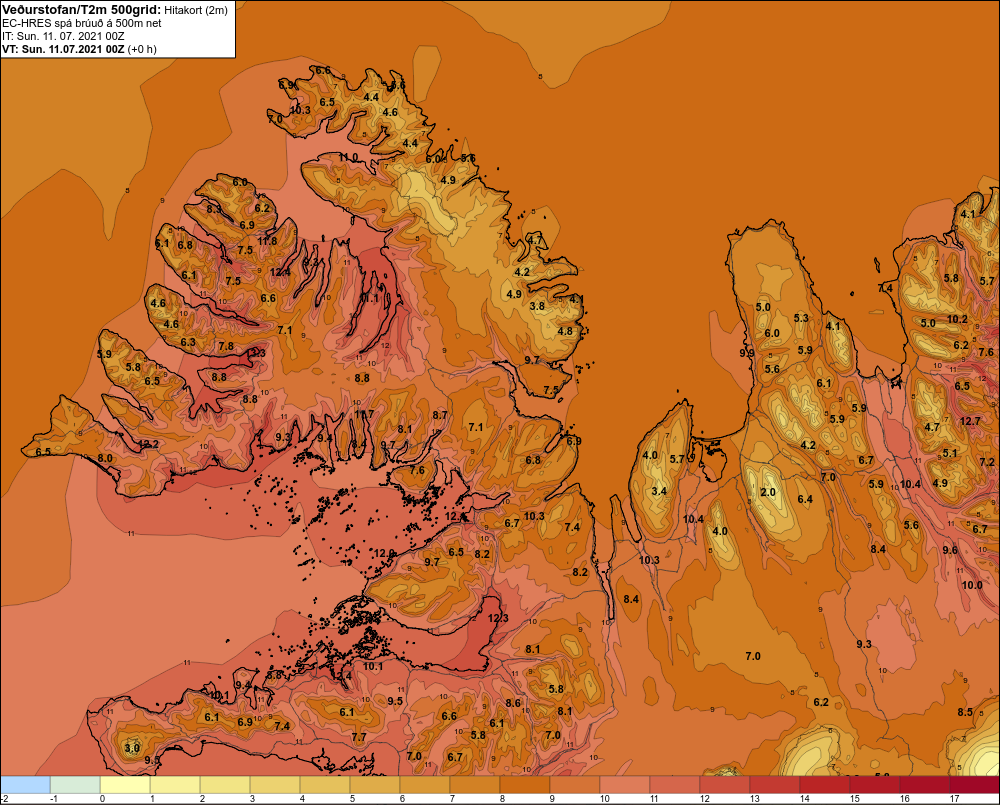Click the 10.2 temperature value
Viewport: 1000px width, 805px height.
pos(957,319)
